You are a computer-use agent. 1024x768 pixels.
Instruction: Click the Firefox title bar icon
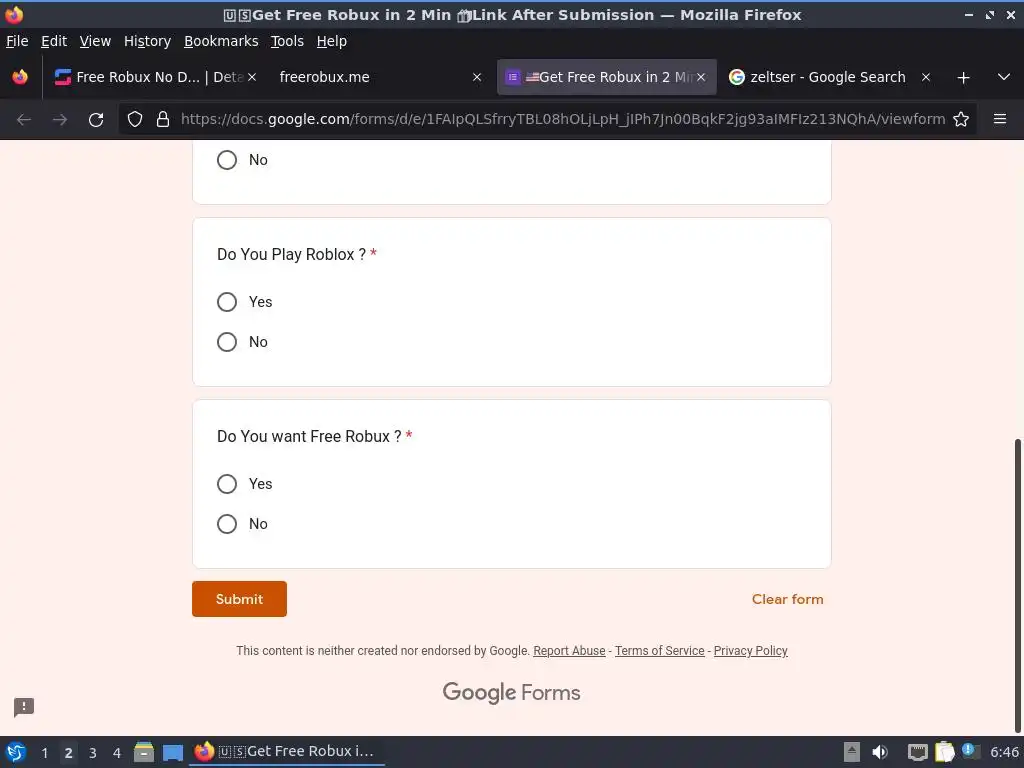pos(14,14)
